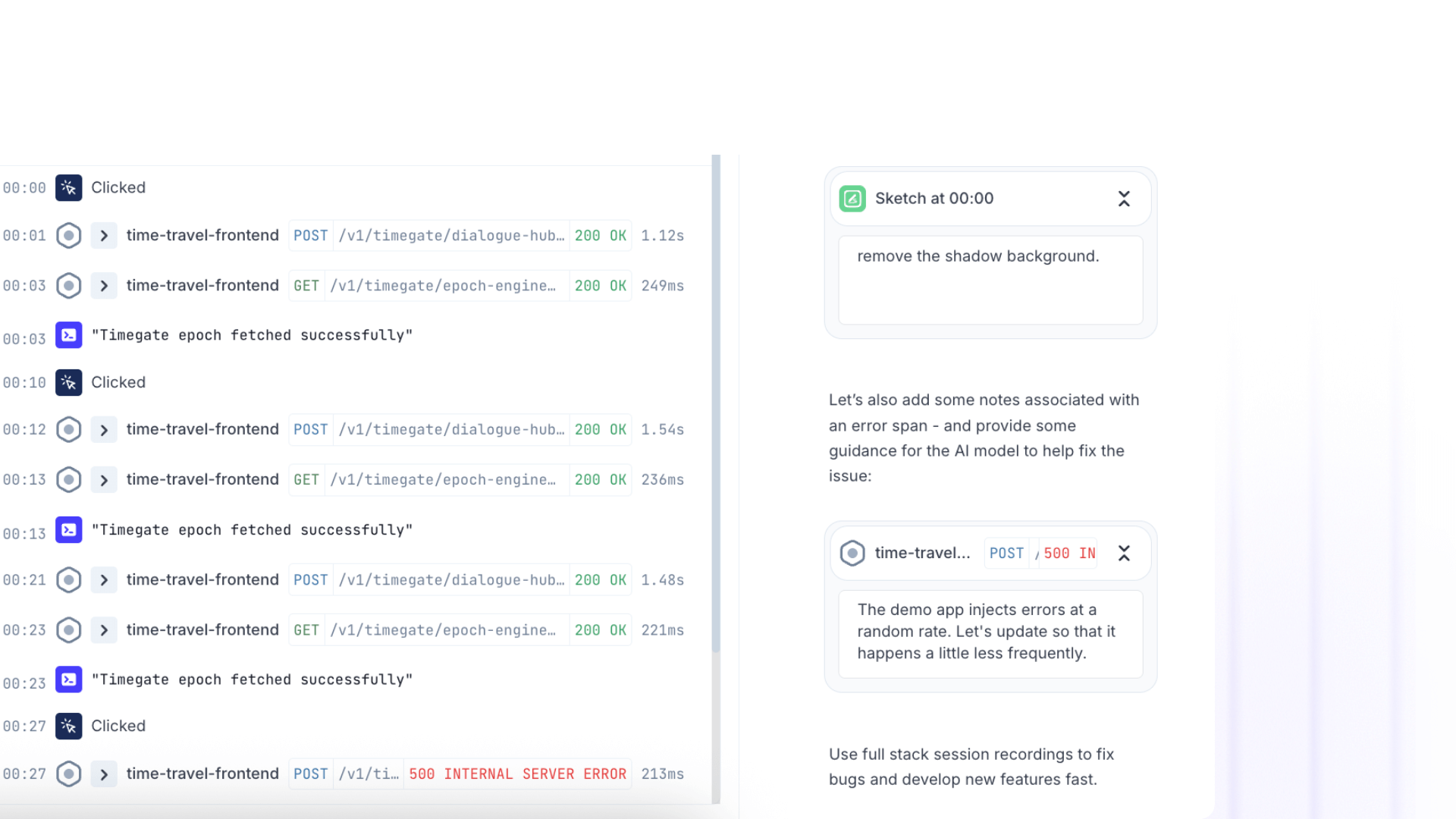The width and height of the screenshot is (1456, 819).
Task: Click inside the sketch note text area
Action: click(x=989, y=279)
